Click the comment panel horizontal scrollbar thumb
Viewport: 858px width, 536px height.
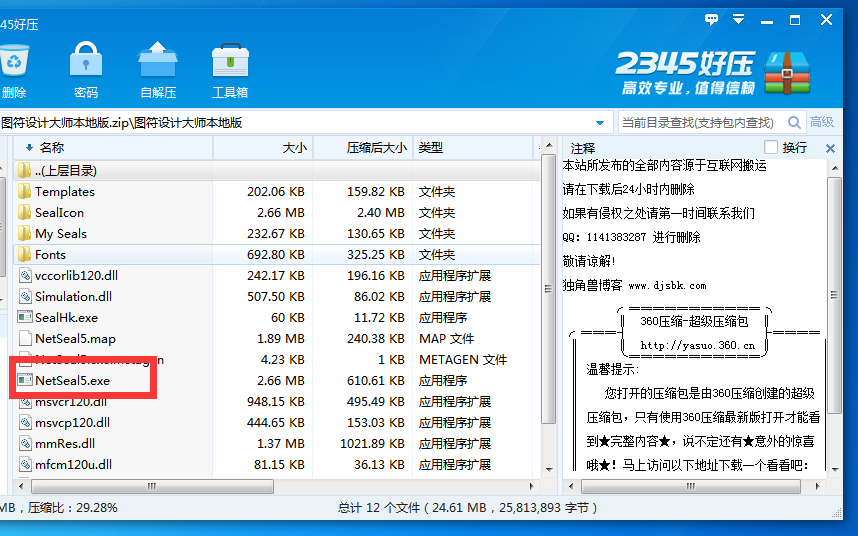coord(691,486)
